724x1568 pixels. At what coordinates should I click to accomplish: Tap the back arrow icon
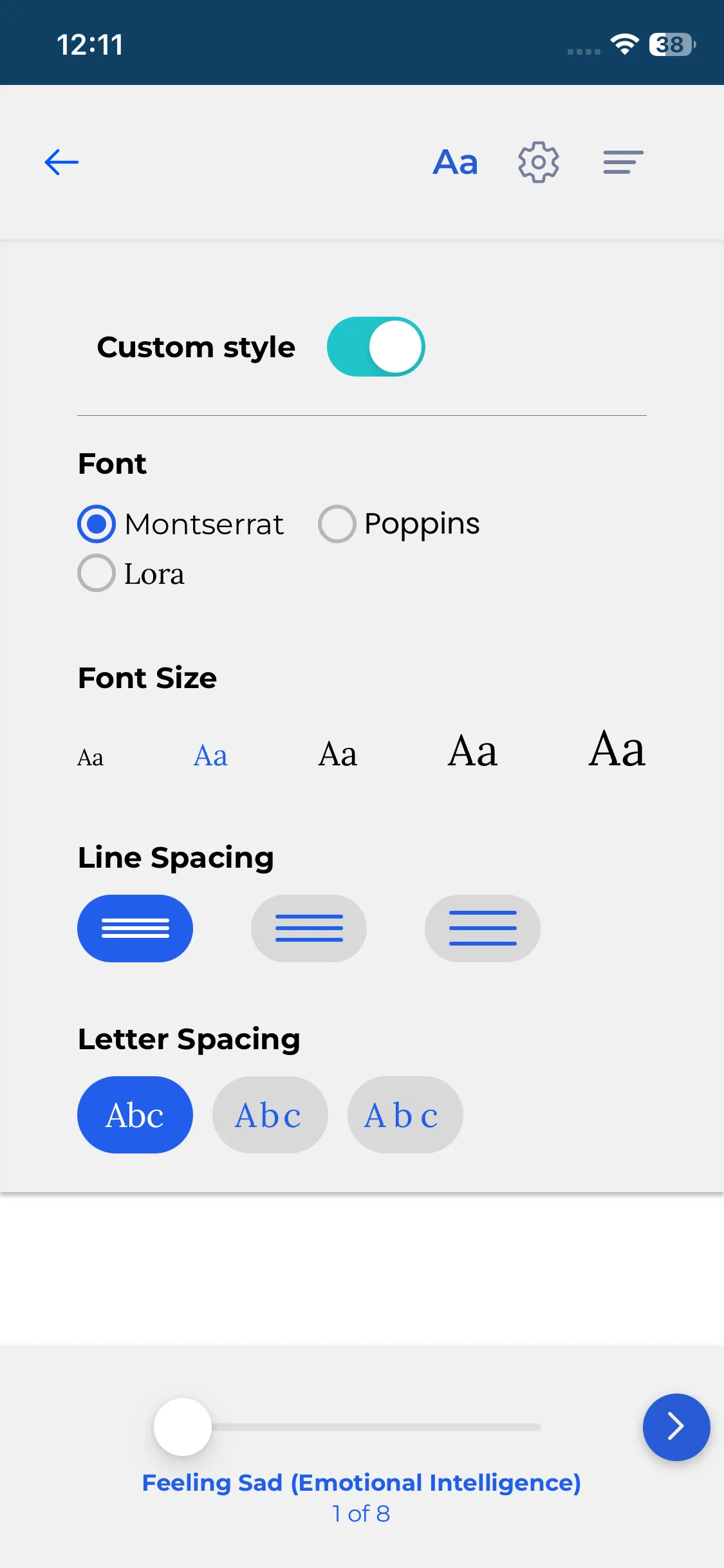pos(62,162)
